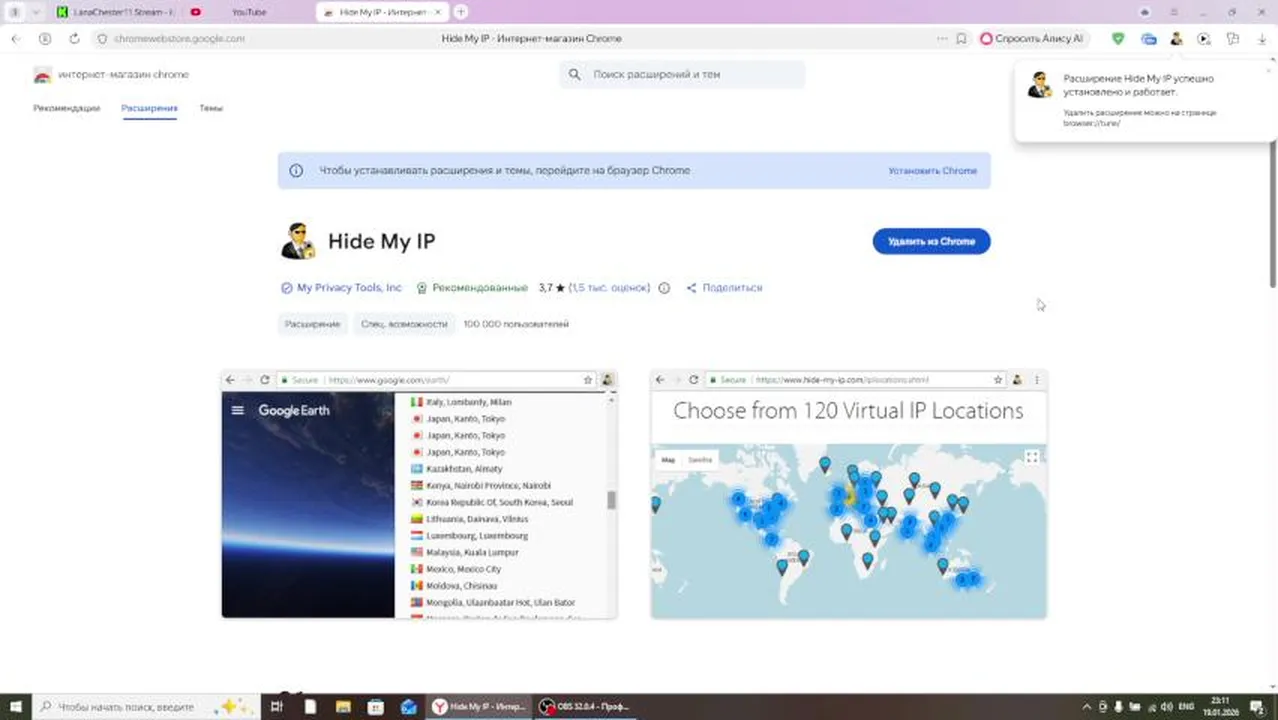Open the tab list dropdown arrow
1278x720 pixels.
point(37,12)
